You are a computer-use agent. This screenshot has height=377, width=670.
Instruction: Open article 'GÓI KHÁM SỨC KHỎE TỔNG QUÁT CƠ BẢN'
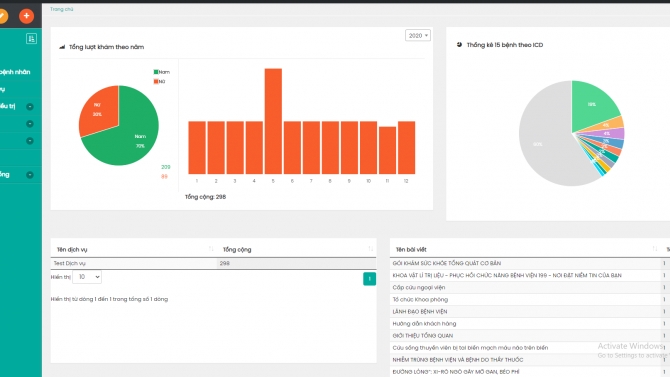(447, 263)
